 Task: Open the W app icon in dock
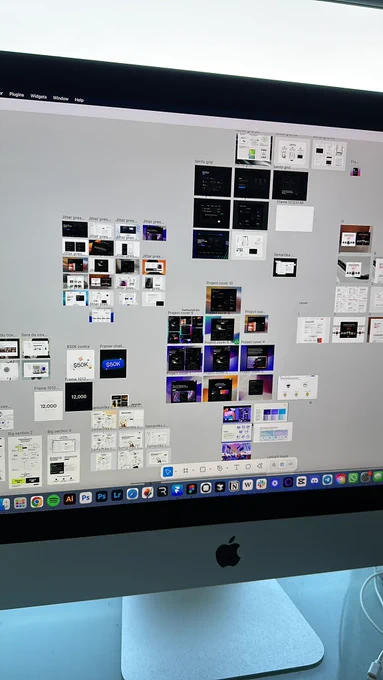248,485
